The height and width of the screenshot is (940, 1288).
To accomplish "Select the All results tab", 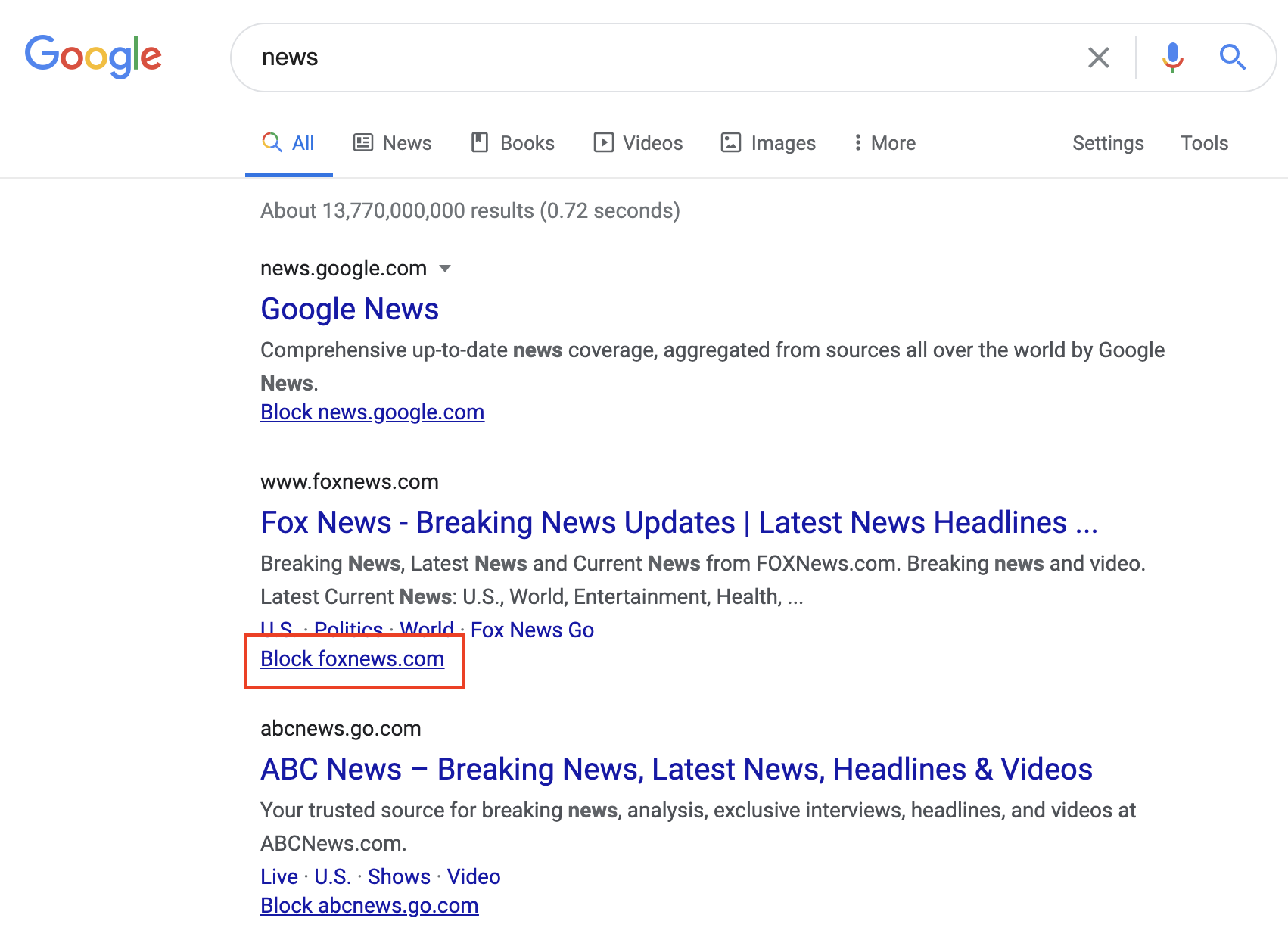I will tap(288, 143).
